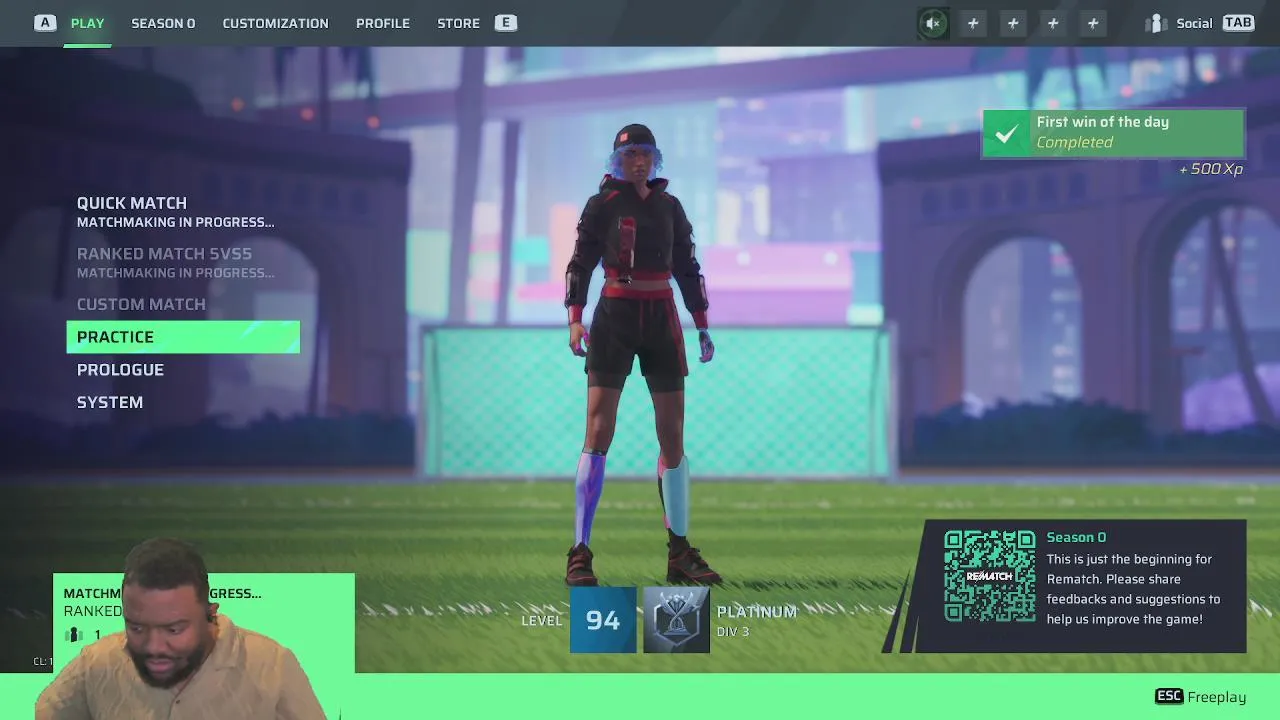1280x720 pixels.
Task: Click the ESC key hint badge
Action: click(x=1169, y=696)
